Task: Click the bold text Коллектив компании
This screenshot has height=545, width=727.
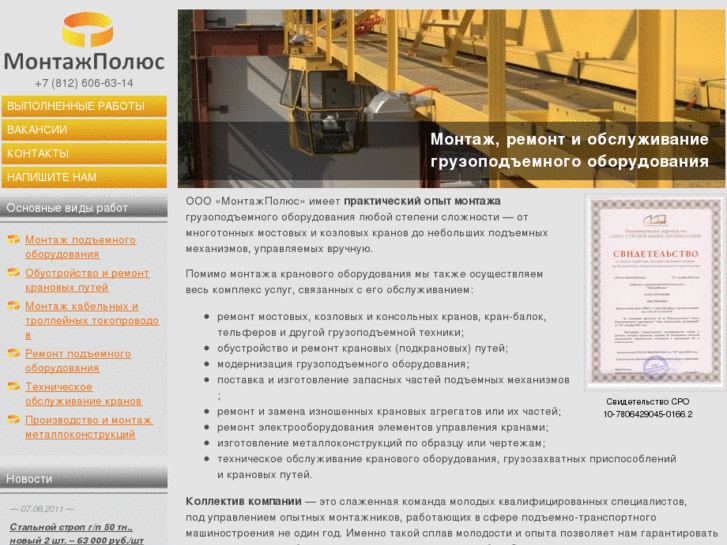Action: (243, 501)
